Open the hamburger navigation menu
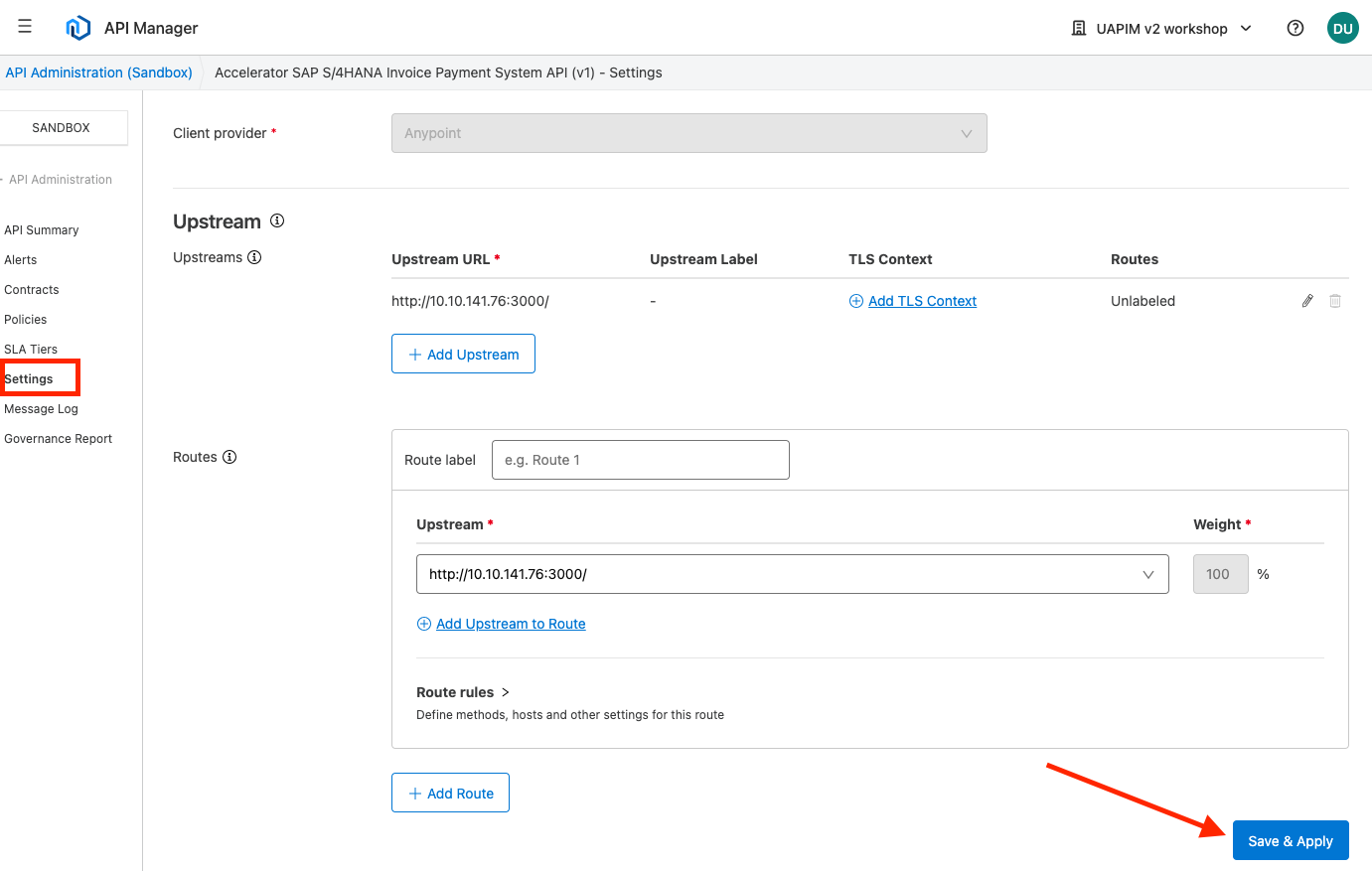1372x871 pixels. 25,27
